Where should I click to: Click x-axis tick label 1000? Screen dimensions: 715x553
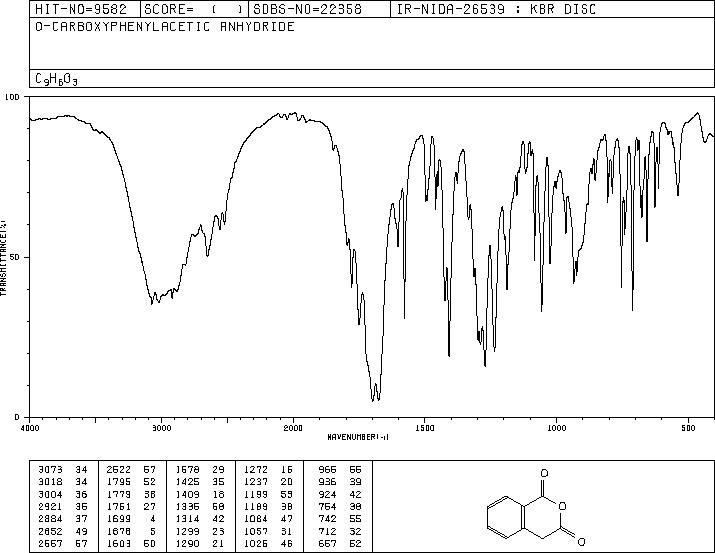(556, 428)
